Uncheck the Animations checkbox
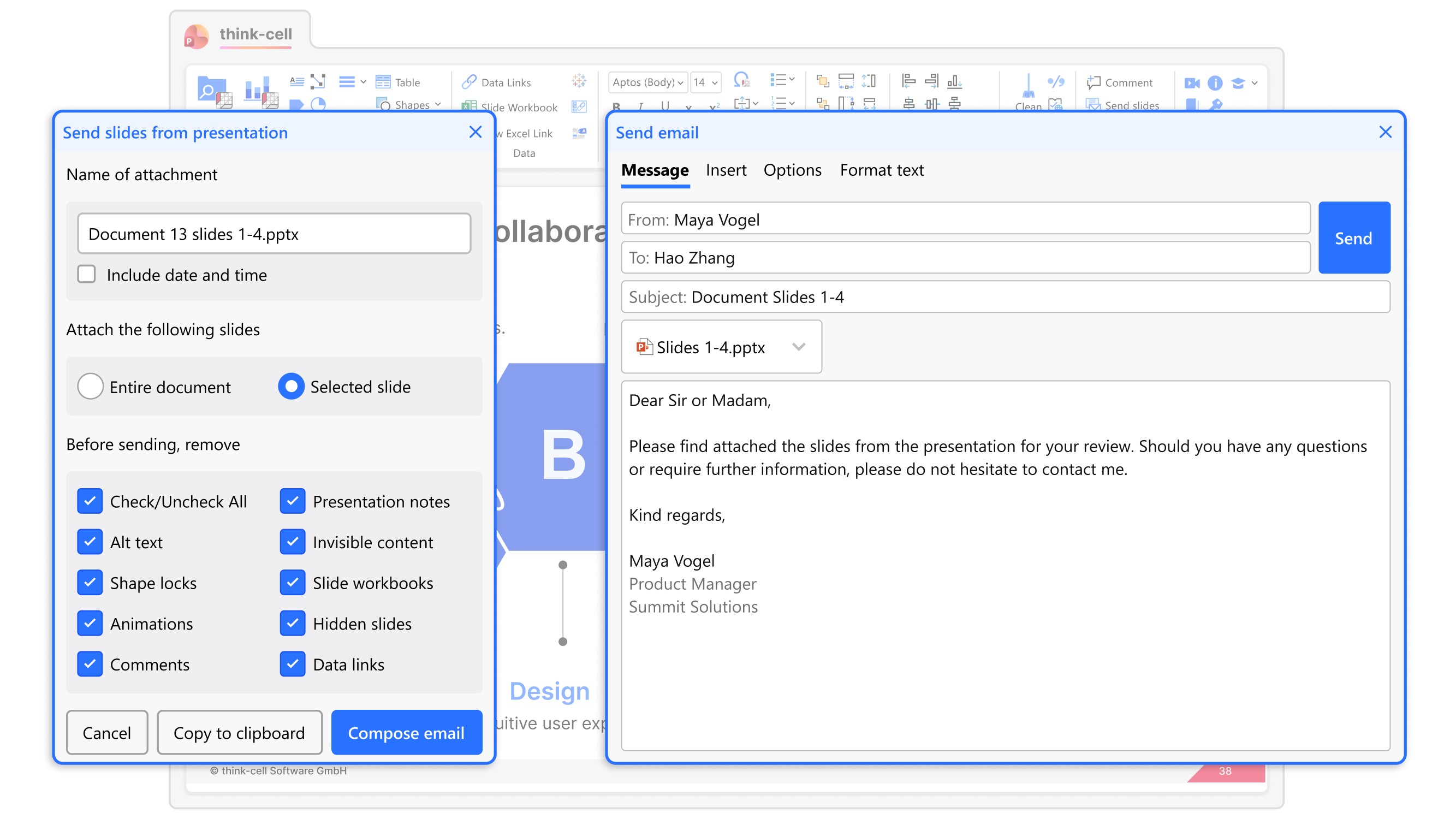This screenshot has height=819, width=1456. [x=90, y=624]
